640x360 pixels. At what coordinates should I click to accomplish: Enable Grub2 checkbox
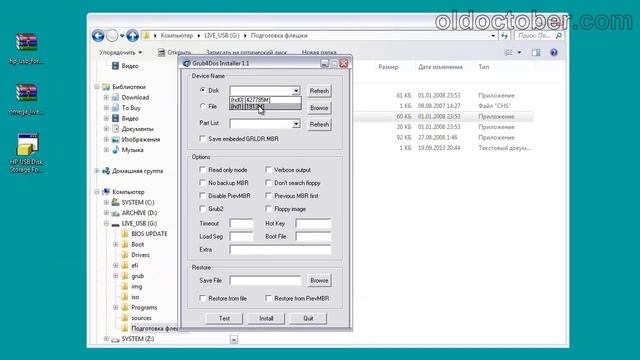point(202,209)
